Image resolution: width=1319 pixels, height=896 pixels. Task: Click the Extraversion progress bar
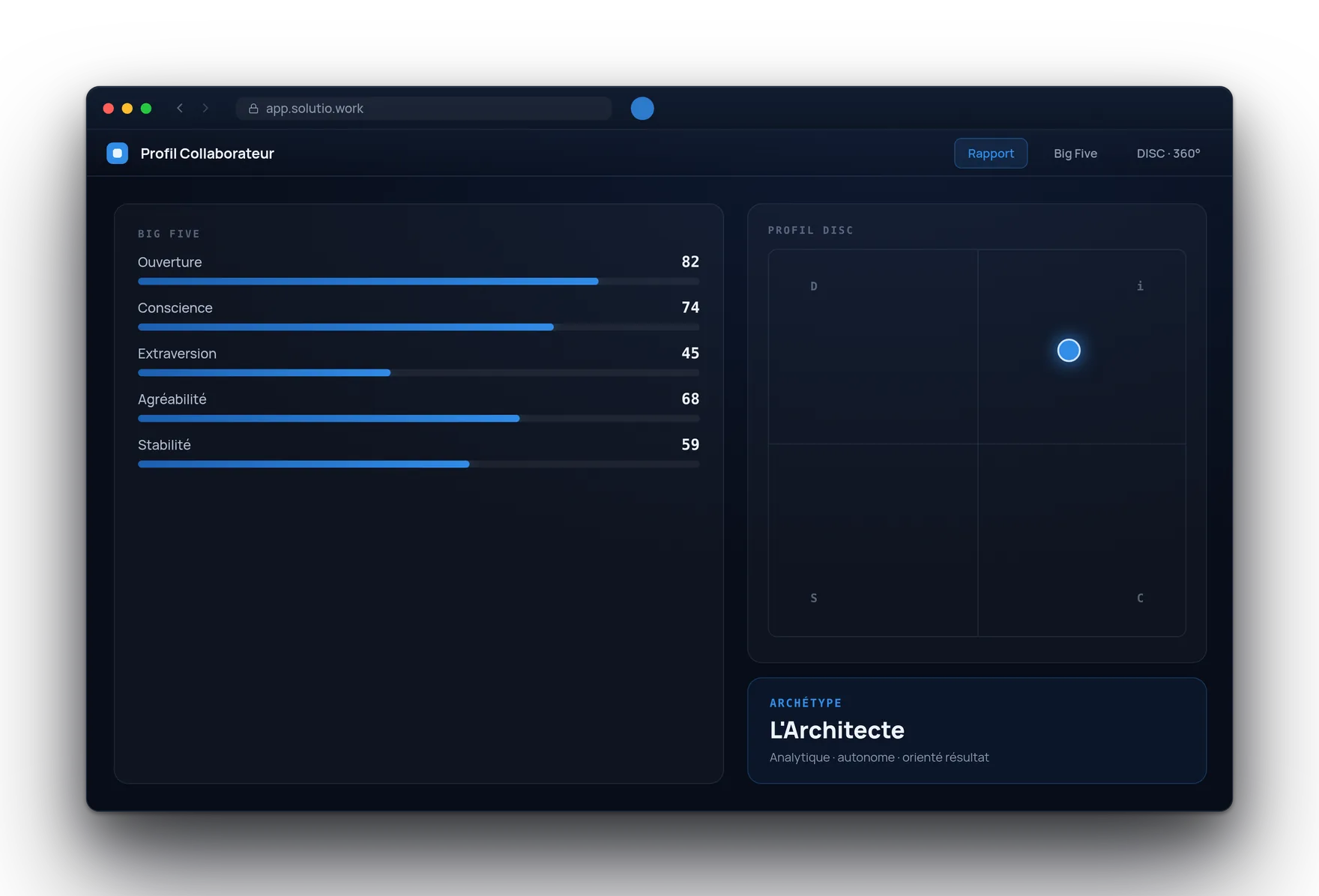418,373
